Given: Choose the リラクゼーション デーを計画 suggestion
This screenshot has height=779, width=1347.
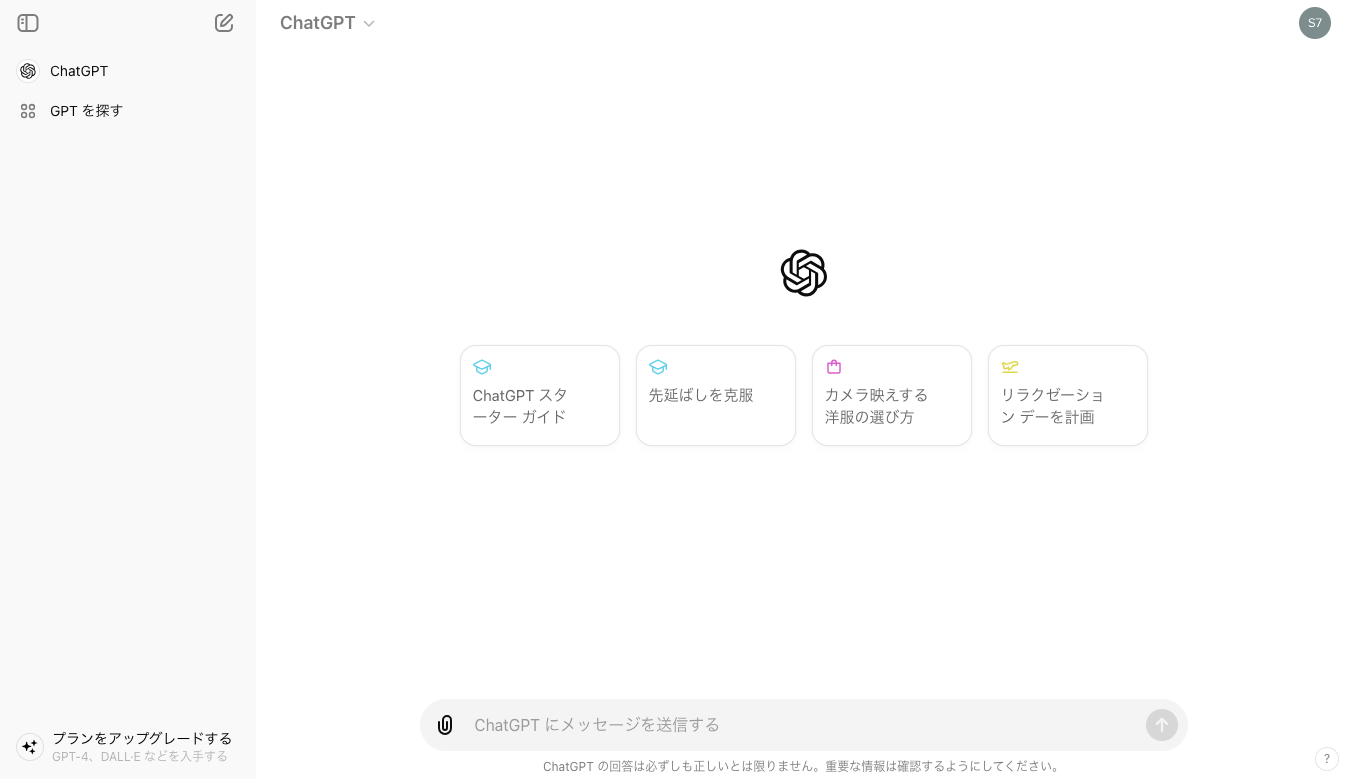Looking at the screenshot, I should [x=1067, y=395].
